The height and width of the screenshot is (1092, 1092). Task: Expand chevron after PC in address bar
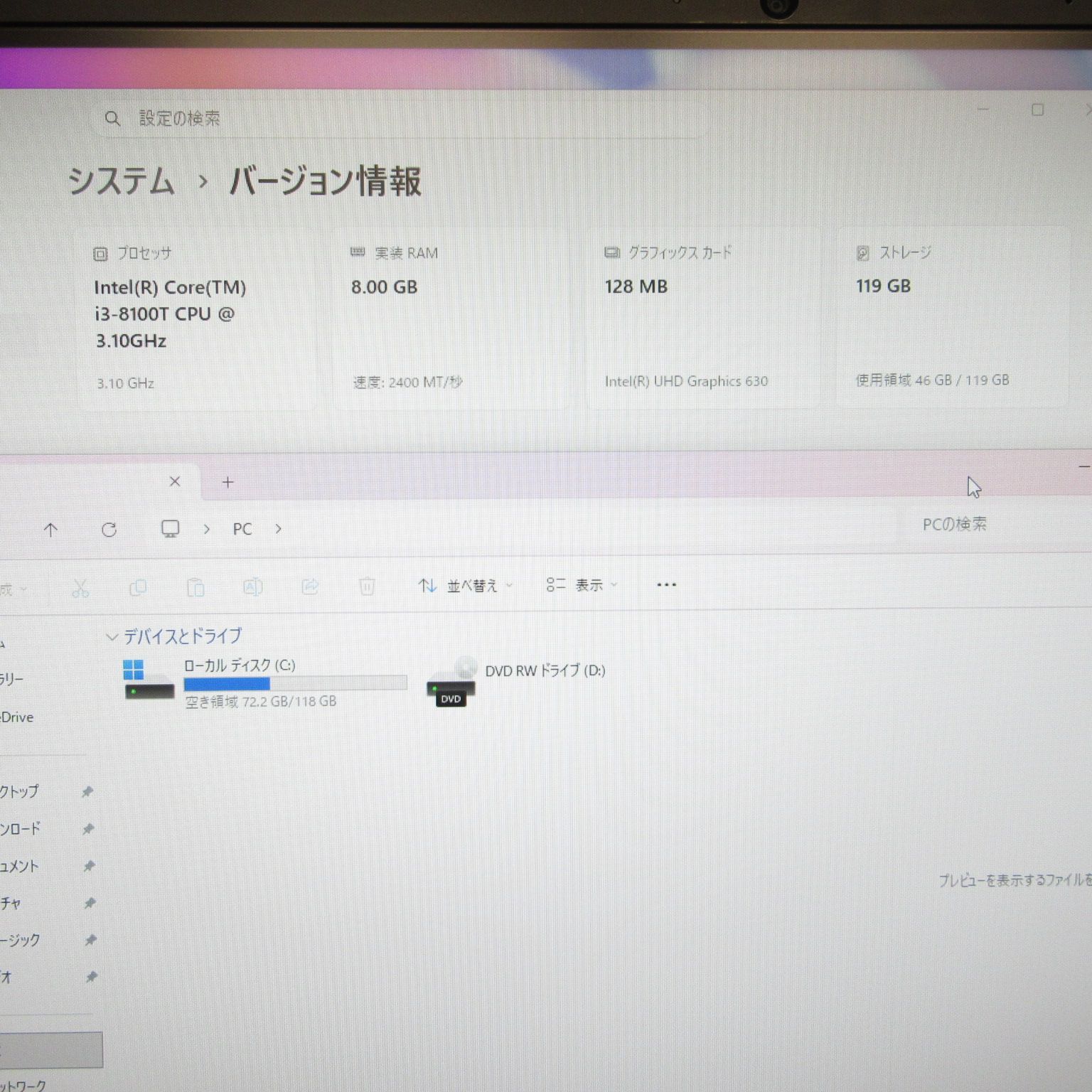pos(278,529)
